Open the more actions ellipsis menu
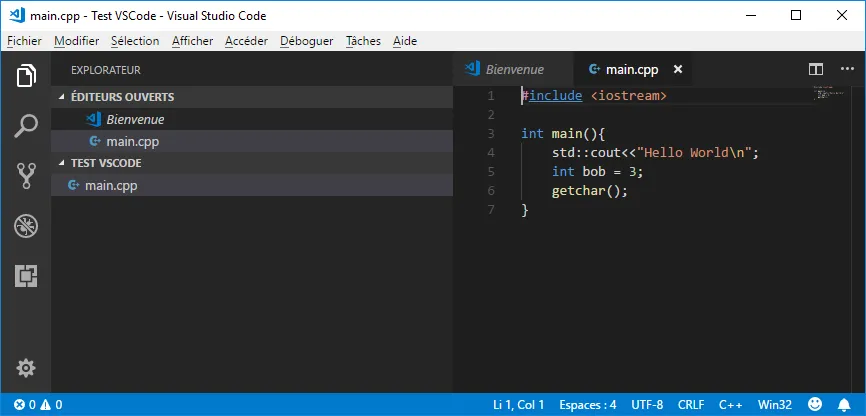 point(847,69)
